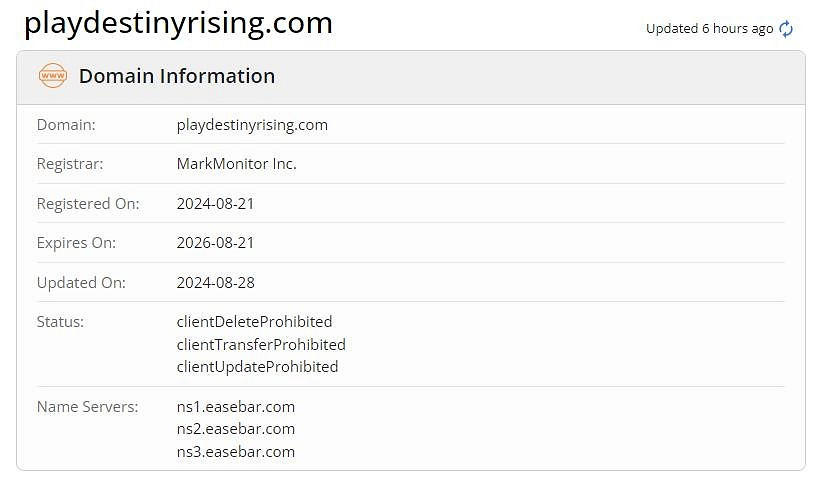Click the clientUpdateProhibited status
The height and width of the screenshot is (478, 823).
click(x=257, y=367)
